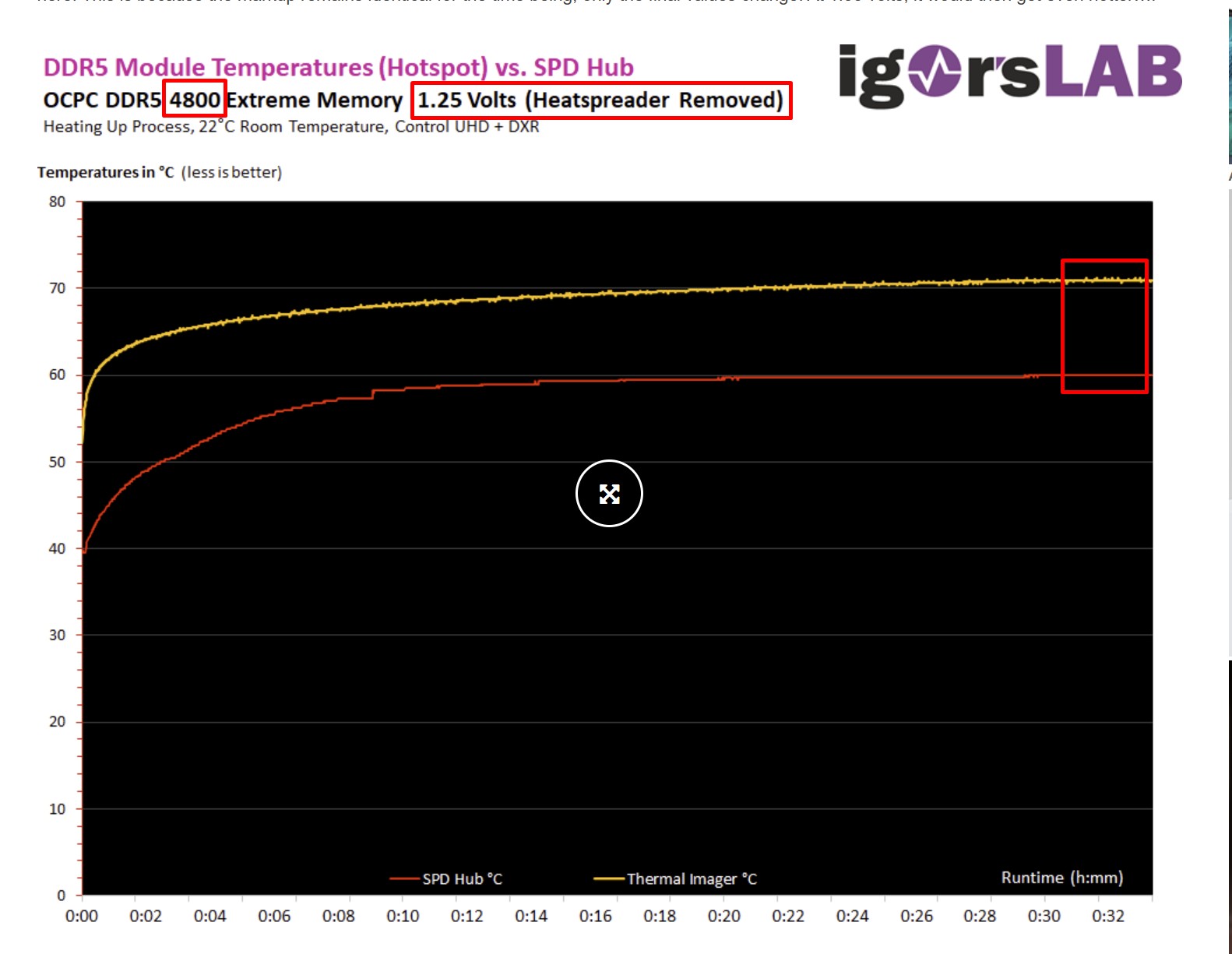This screenshot has height=954, width=1232.
Task: Click the "Runtime (h:mm)" axis label
Action: click(1062, 878)
